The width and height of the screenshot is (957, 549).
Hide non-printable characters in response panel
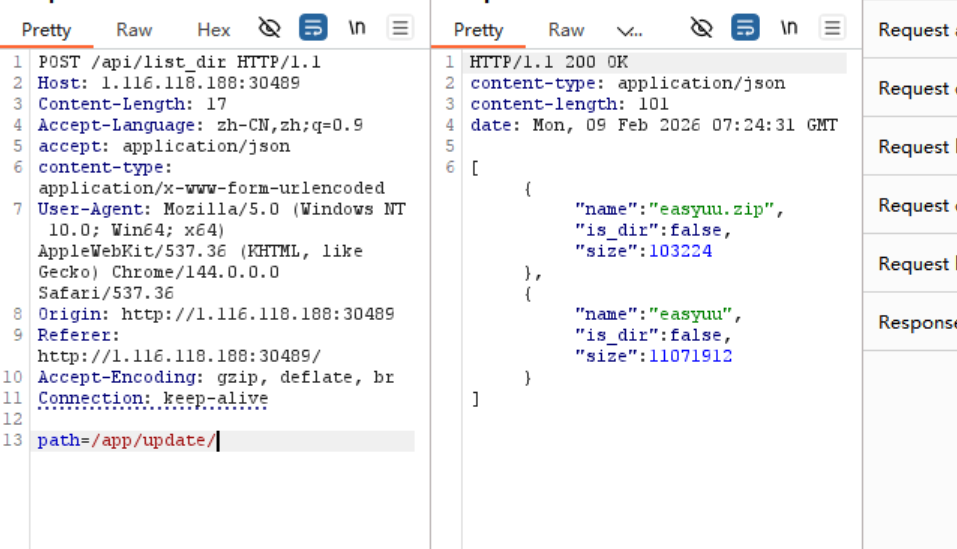701,28
